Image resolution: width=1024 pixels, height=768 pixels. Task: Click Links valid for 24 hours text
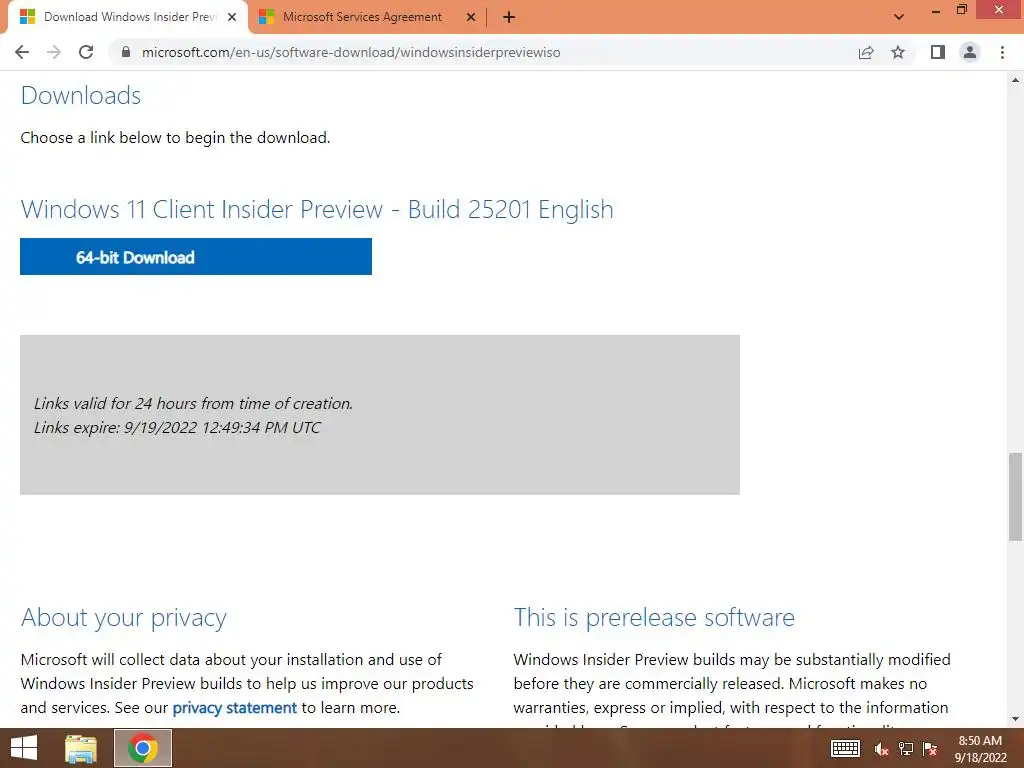pyautogui.click(x=193, y=404)
